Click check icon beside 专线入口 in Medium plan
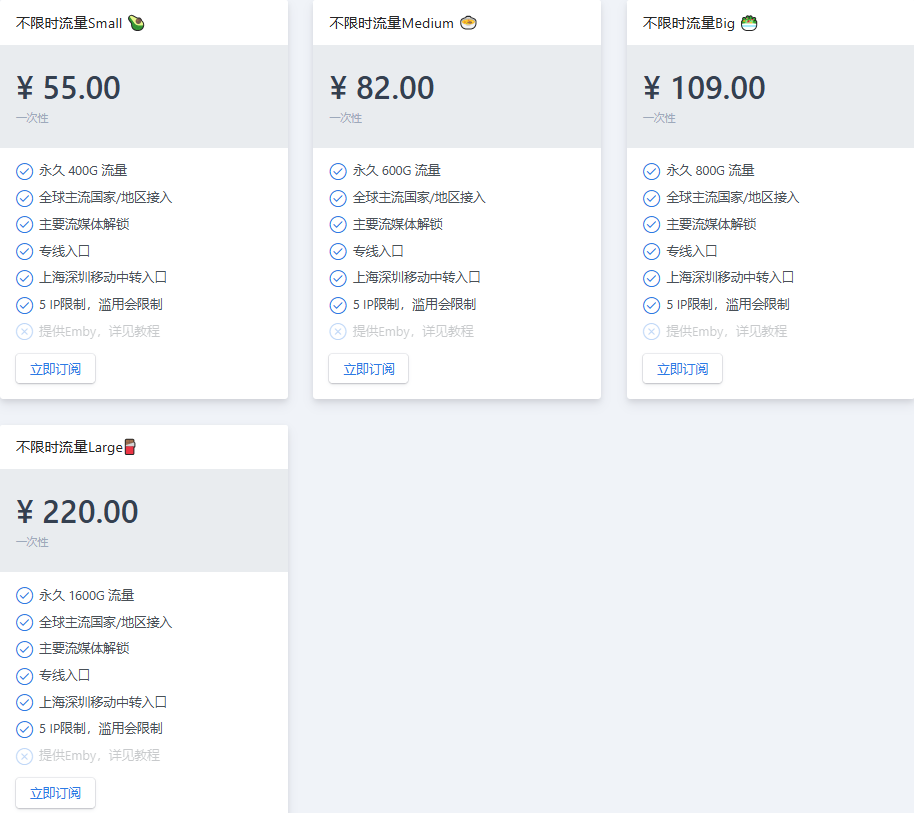 [338, 252]
